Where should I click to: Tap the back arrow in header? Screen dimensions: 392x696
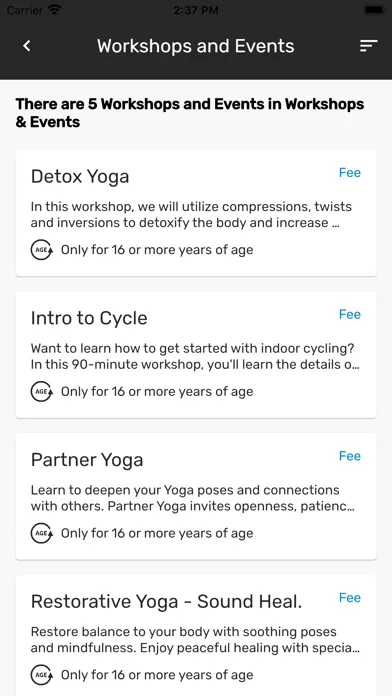pos(27,46)
